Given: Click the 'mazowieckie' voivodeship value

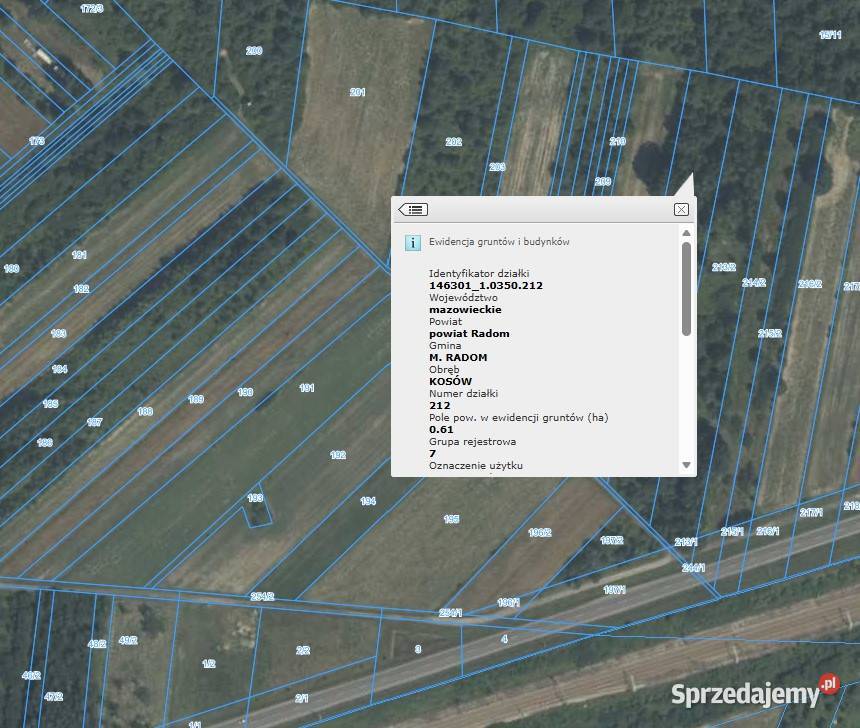Looking at the screenshot, I should point(465,310).
